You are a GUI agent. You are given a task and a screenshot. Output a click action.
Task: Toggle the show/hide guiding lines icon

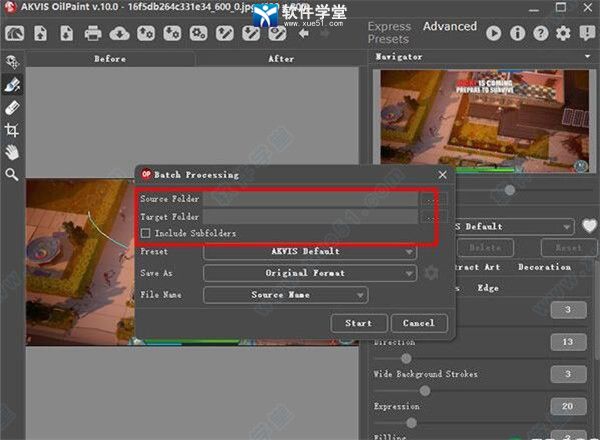click(277, 33)
